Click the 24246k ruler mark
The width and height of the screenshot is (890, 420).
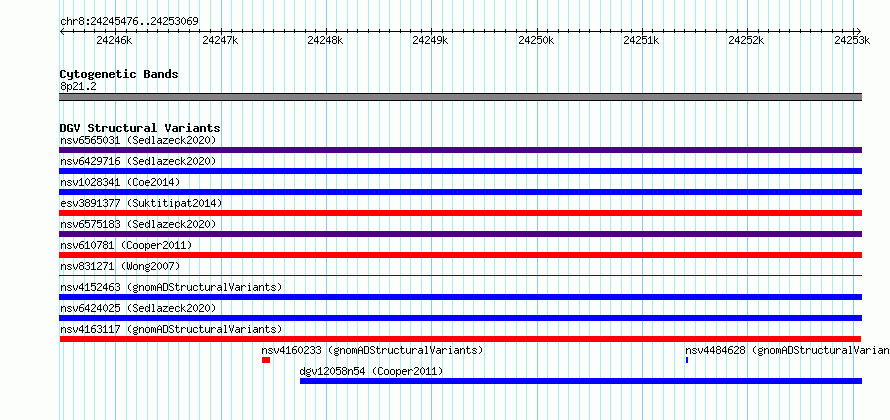click(114, 40)
